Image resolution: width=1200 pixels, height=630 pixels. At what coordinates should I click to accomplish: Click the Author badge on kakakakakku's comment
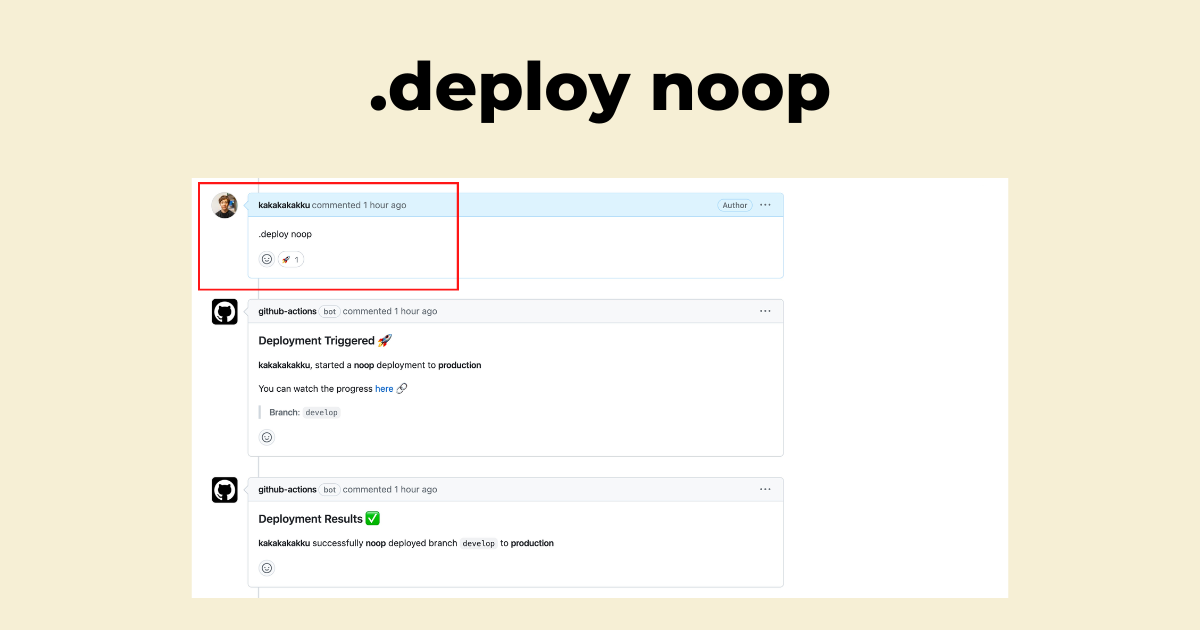point(735,204)
